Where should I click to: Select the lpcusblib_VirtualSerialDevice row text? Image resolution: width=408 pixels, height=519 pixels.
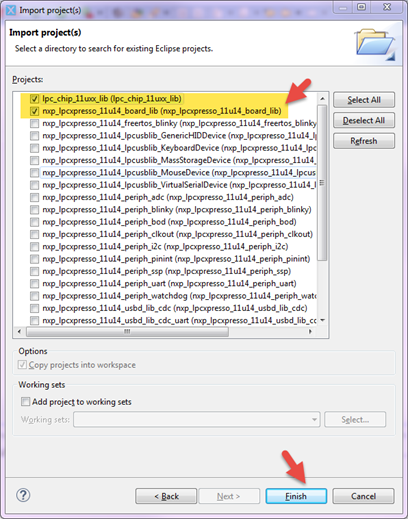point(179,185)
